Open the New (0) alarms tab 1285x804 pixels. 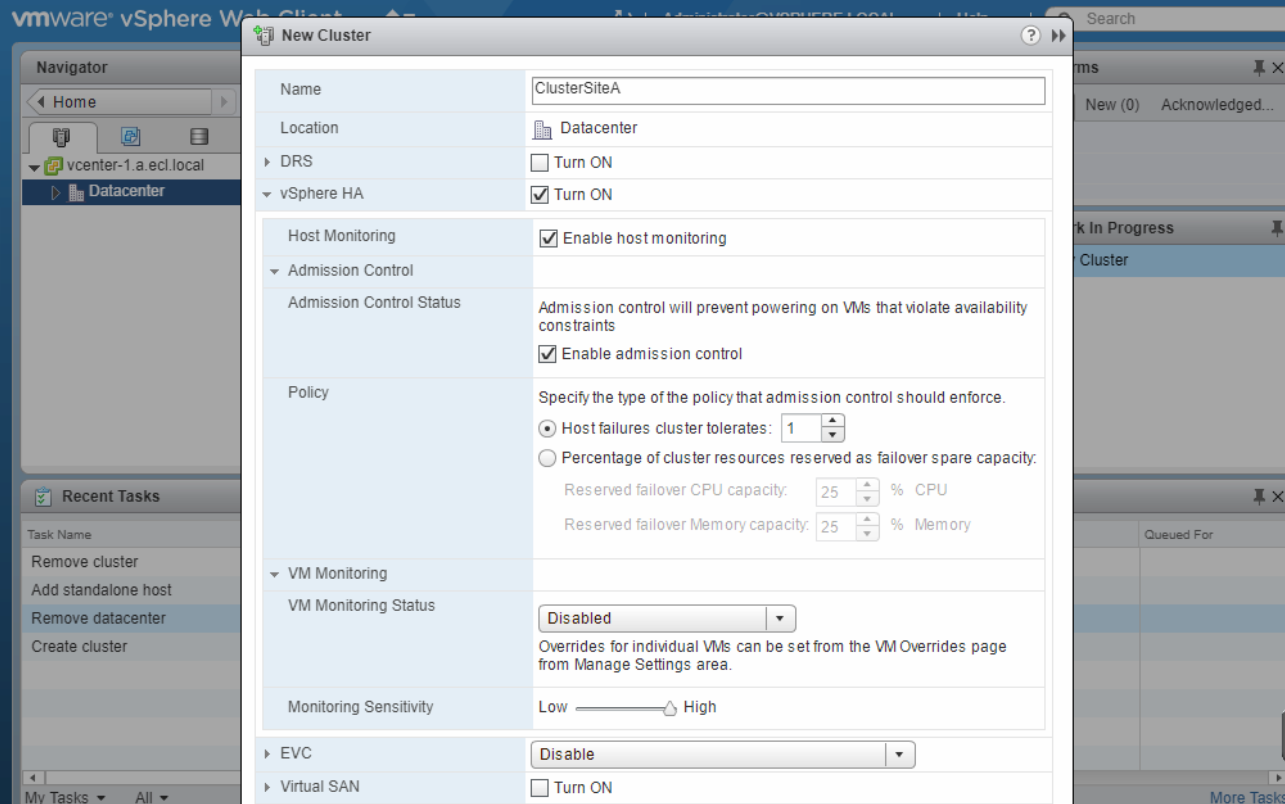(x=1112, y=105)
